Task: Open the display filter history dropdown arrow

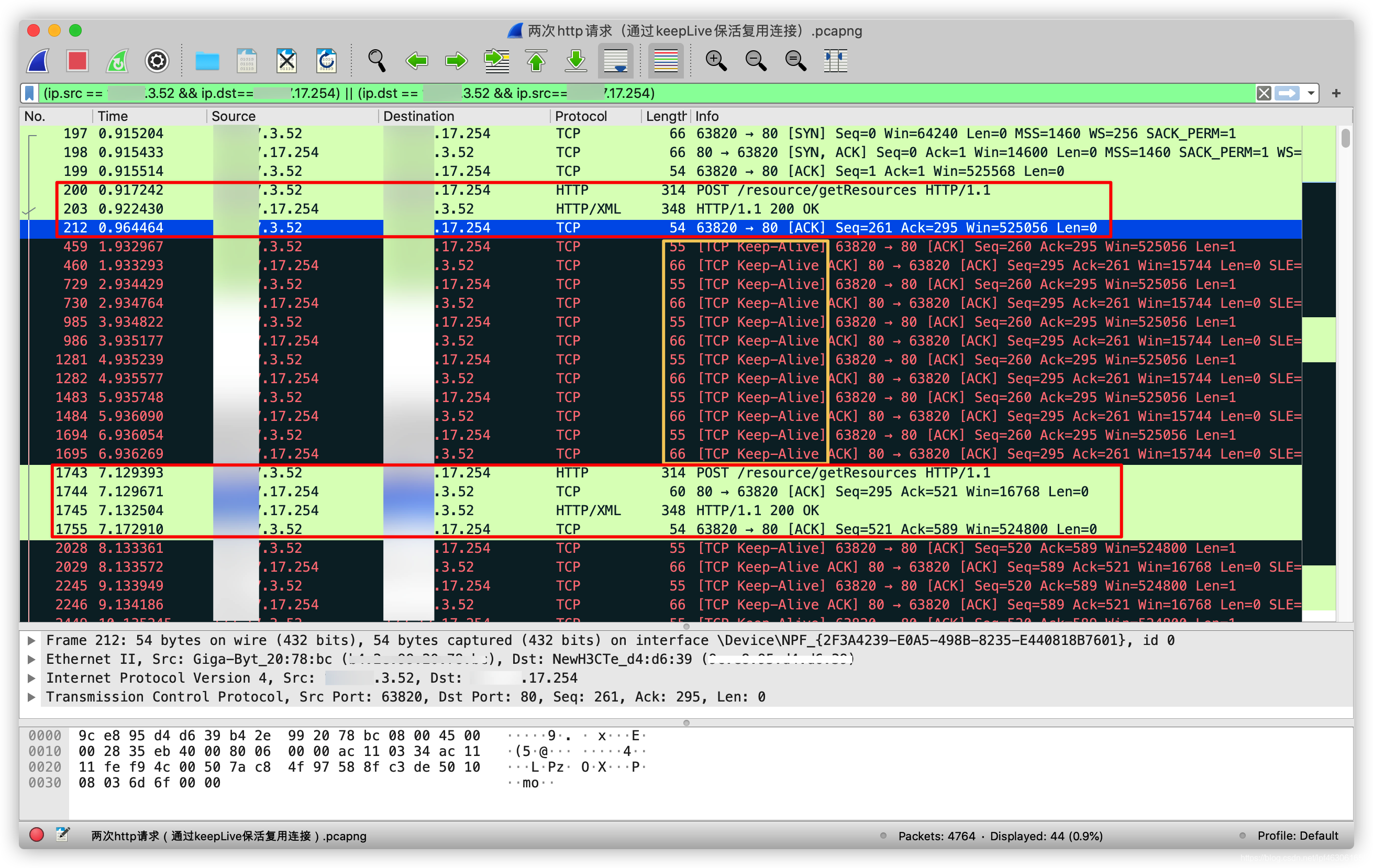Action: point(1311,93)
